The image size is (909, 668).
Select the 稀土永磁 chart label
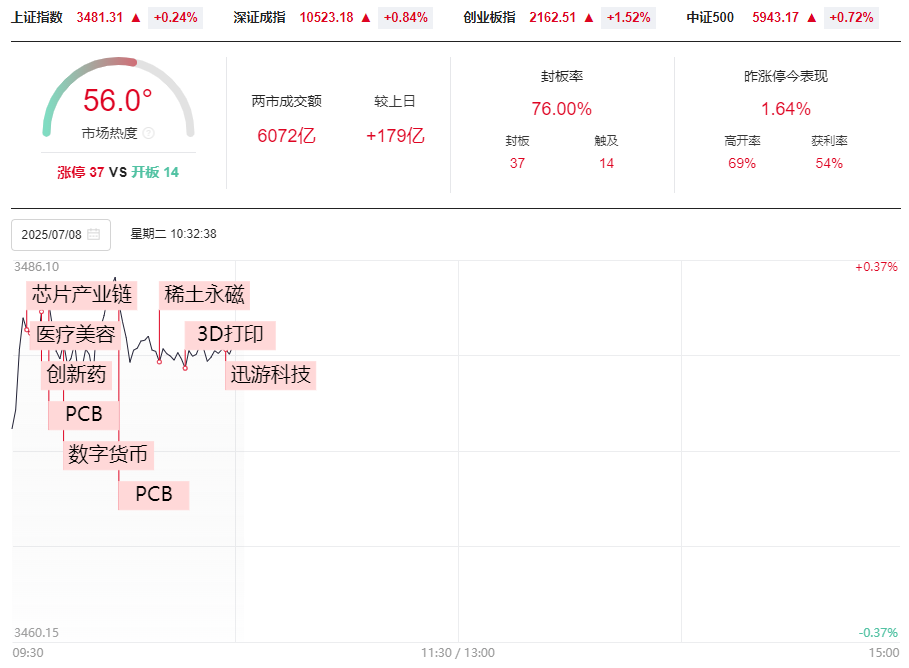[x=204, y=295]
